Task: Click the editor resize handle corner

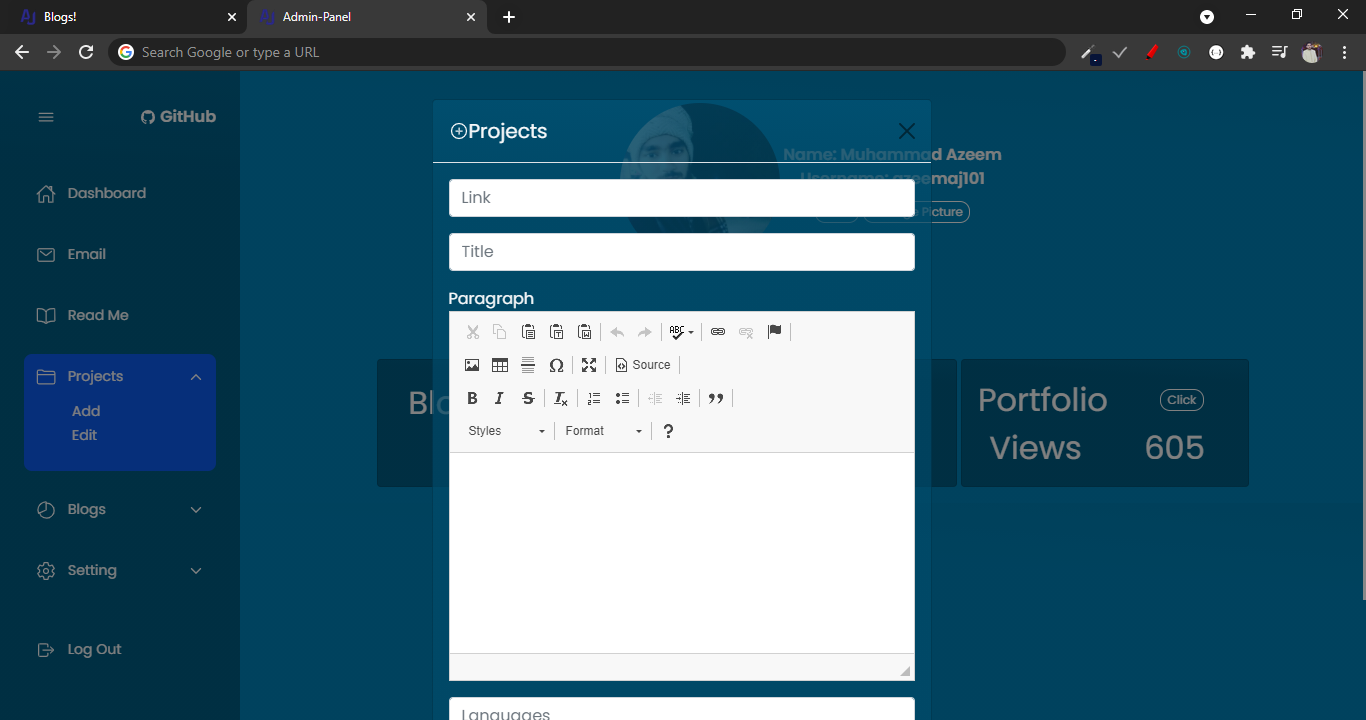Action: pos(905,671)
